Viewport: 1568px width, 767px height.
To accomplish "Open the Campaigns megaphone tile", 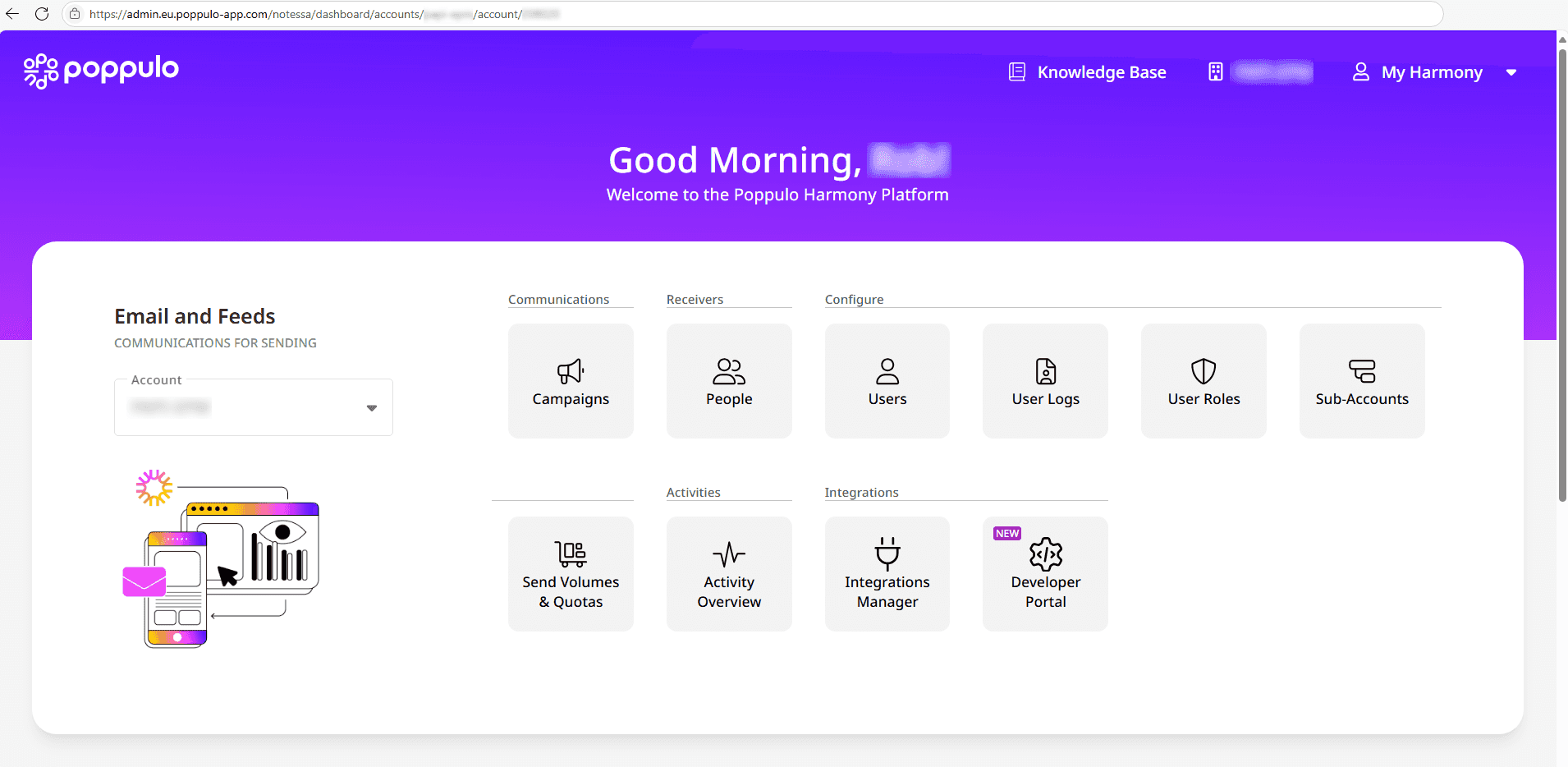I will tap(571, 381).
